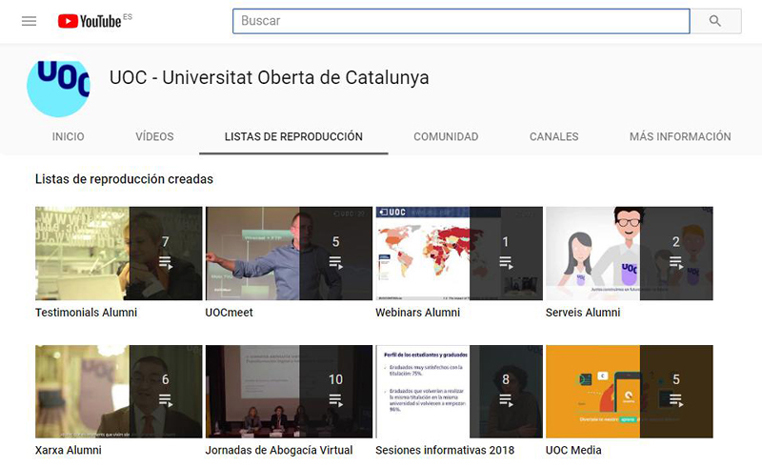Click playlist icon on Jornadas de Abogacía

tap(336, 400)
